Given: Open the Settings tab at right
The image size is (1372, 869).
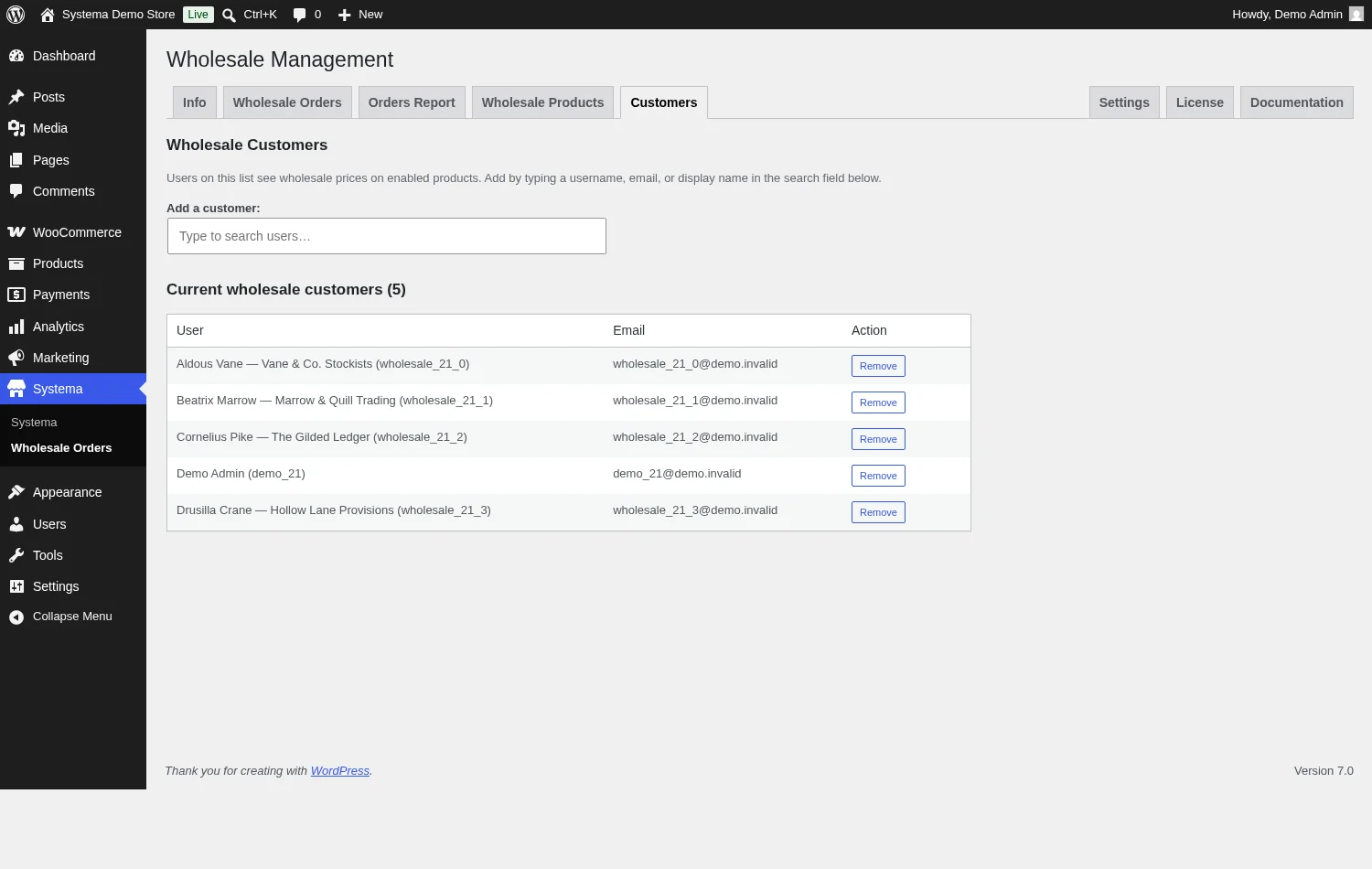Looking at the screenshot, I should point(1124,102).
